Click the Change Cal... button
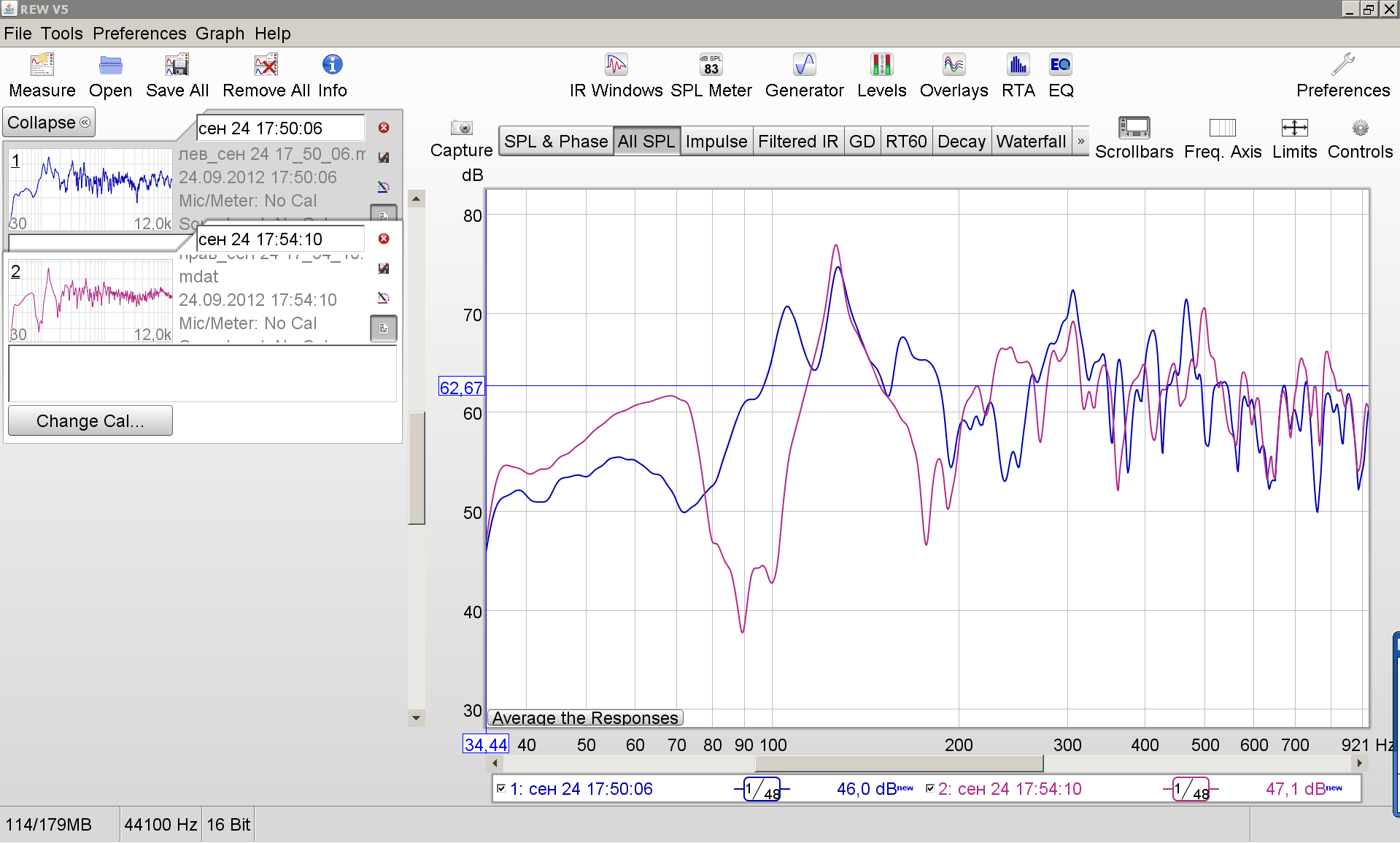 point(90,421)
